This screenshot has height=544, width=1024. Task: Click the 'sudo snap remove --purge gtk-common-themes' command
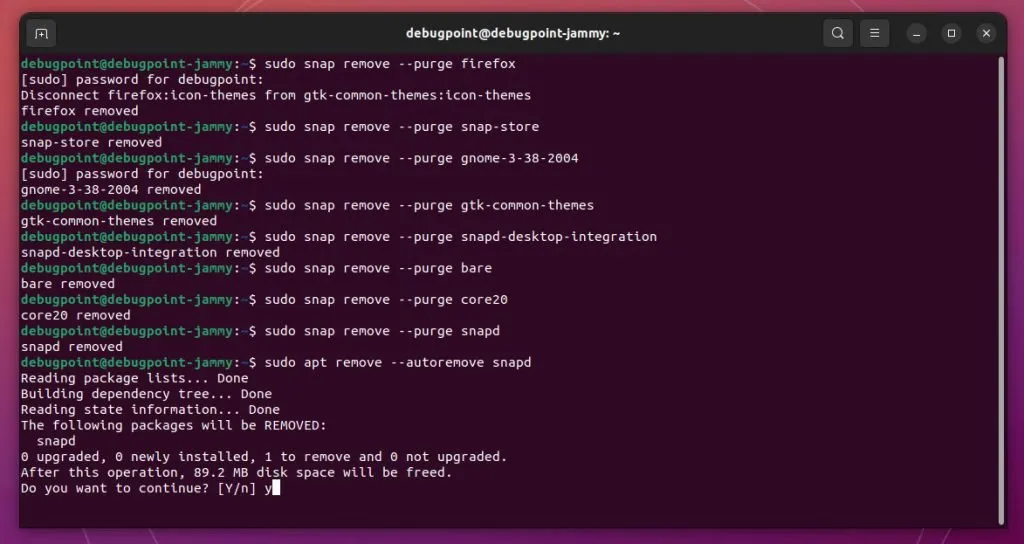(429, 205)
